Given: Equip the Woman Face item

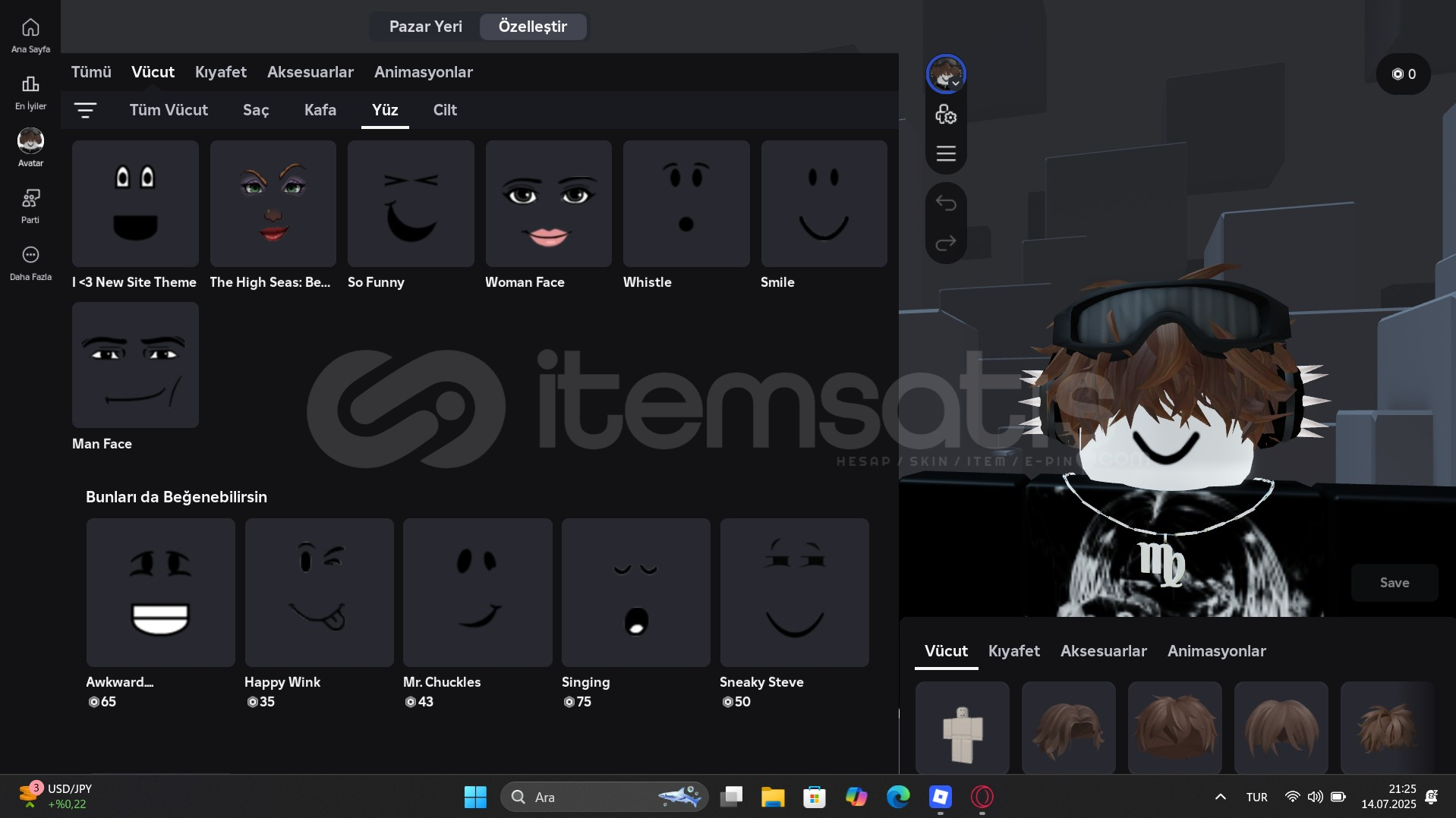Looking at the screenshot, I should [x=549, y=203].
